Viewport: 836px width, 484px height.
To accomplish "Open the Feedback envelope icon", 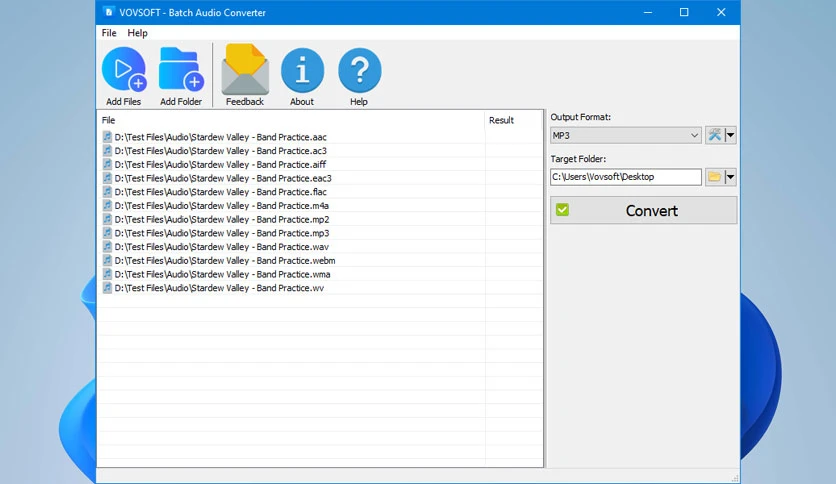I will (245, 69).
